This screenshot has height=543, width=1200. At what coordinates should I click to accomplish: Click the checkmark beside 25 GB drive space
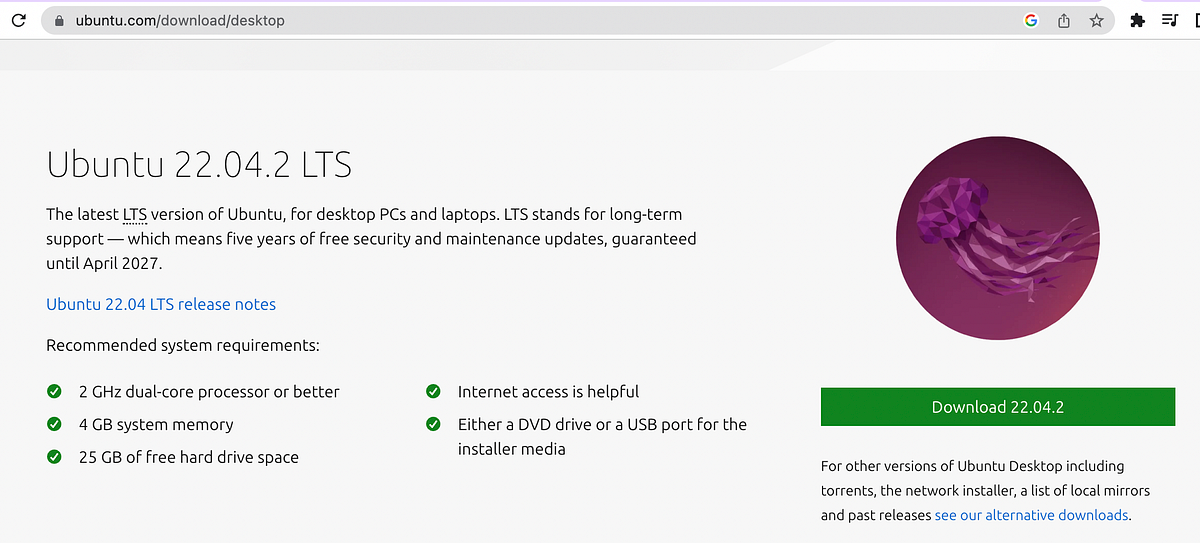[x=55, y=457]
